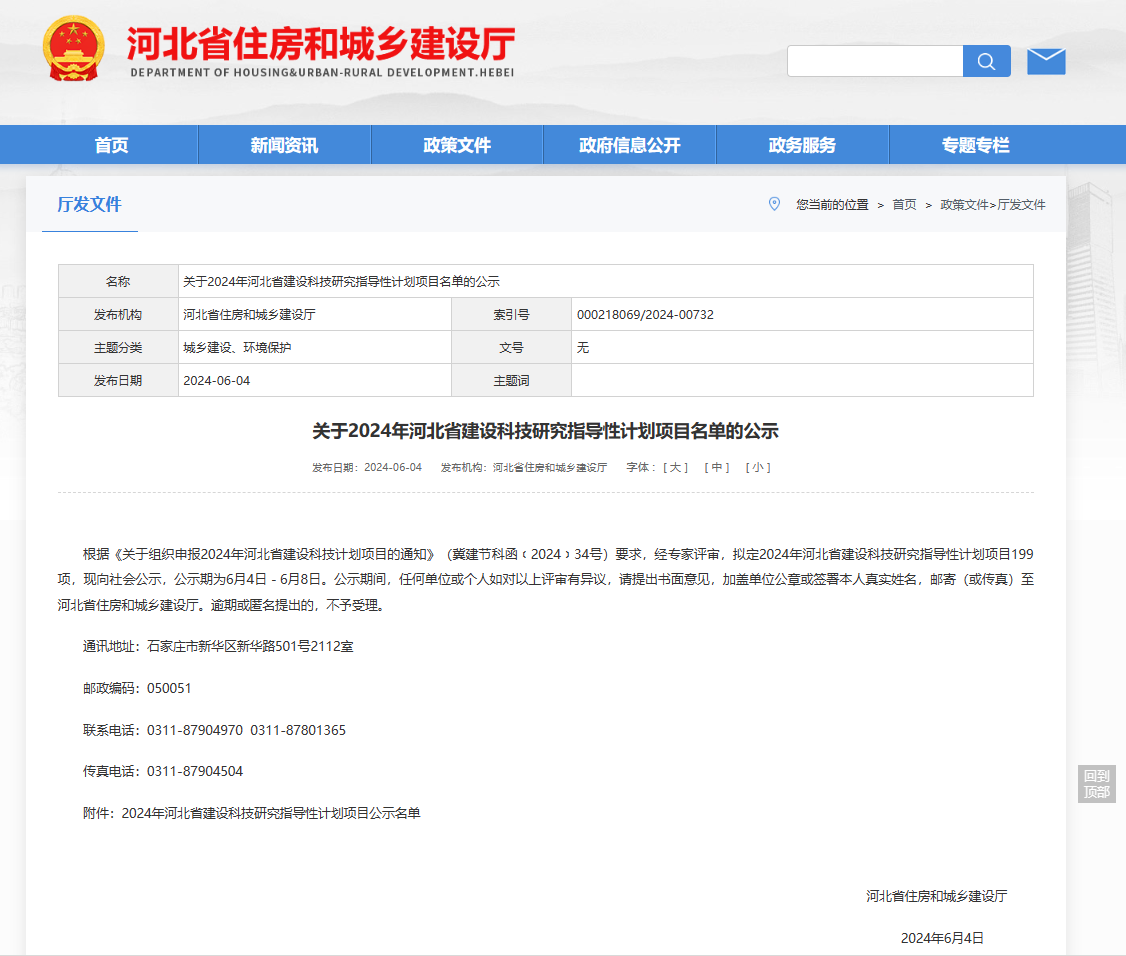The image size is (1126, 956).
Task: Click the magnifier search button
Action: (986, 62)
